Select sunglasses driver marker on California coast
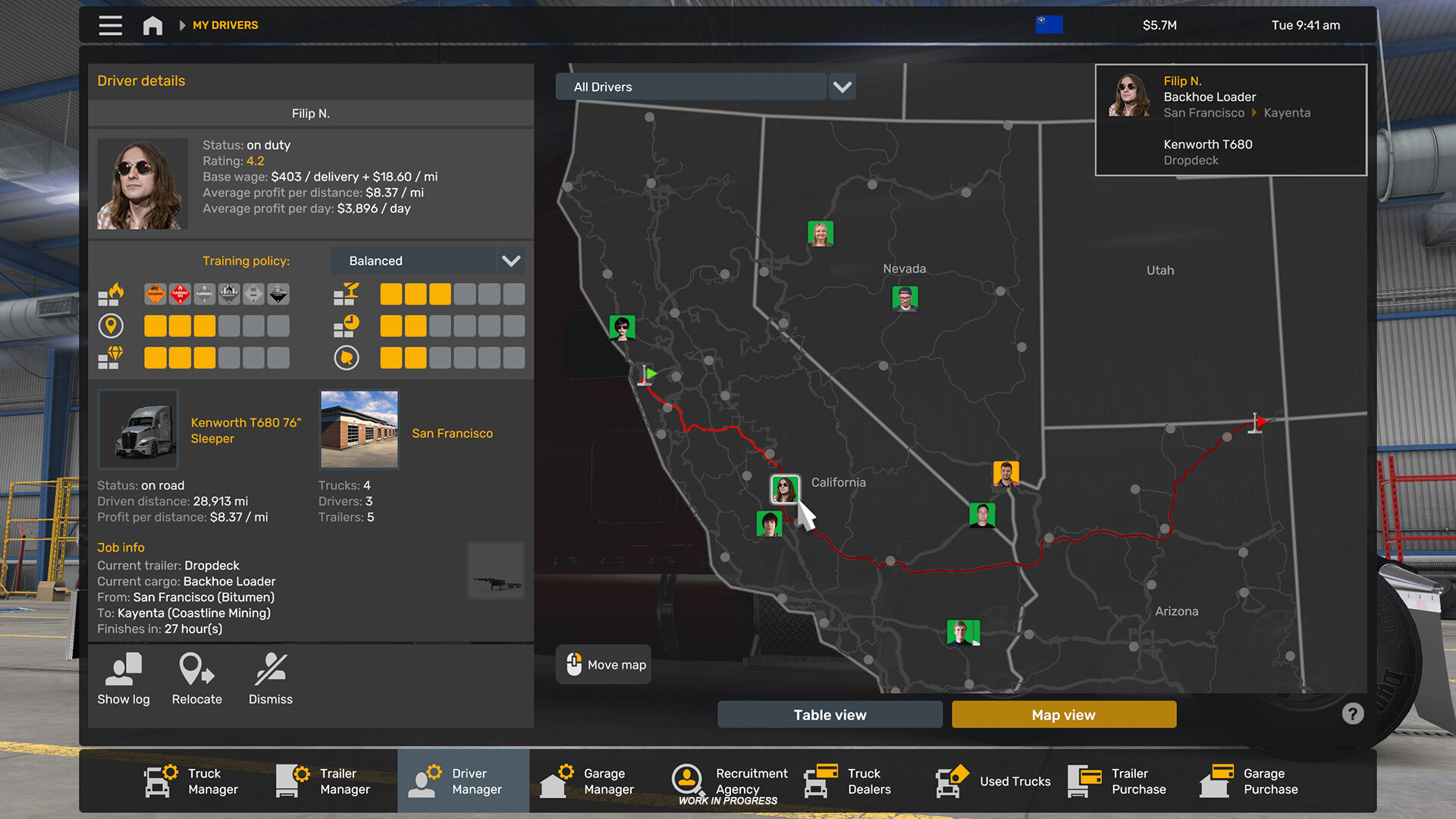Image resolution: width=1456 pixels, height=819 pixels. click(x=622, y=328)
